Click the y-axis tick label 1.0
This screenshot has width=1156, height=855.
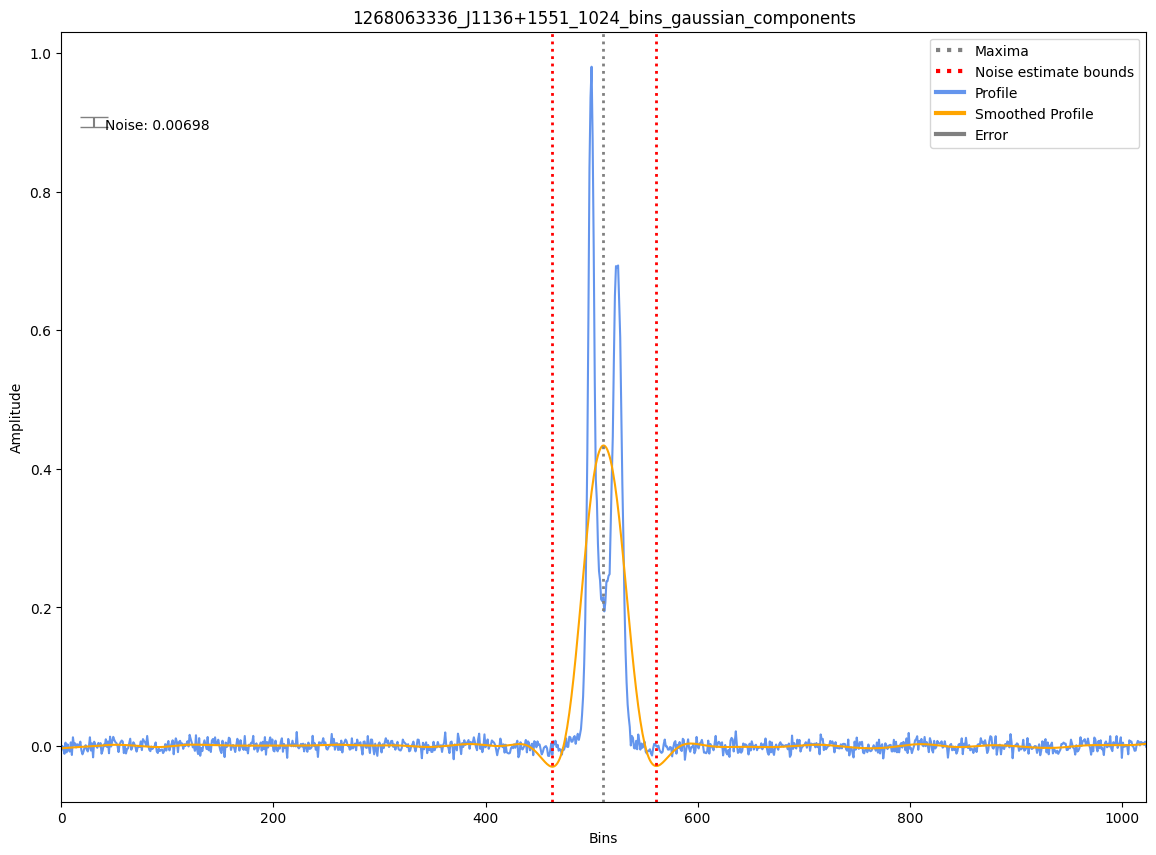(x=41, y=54)
